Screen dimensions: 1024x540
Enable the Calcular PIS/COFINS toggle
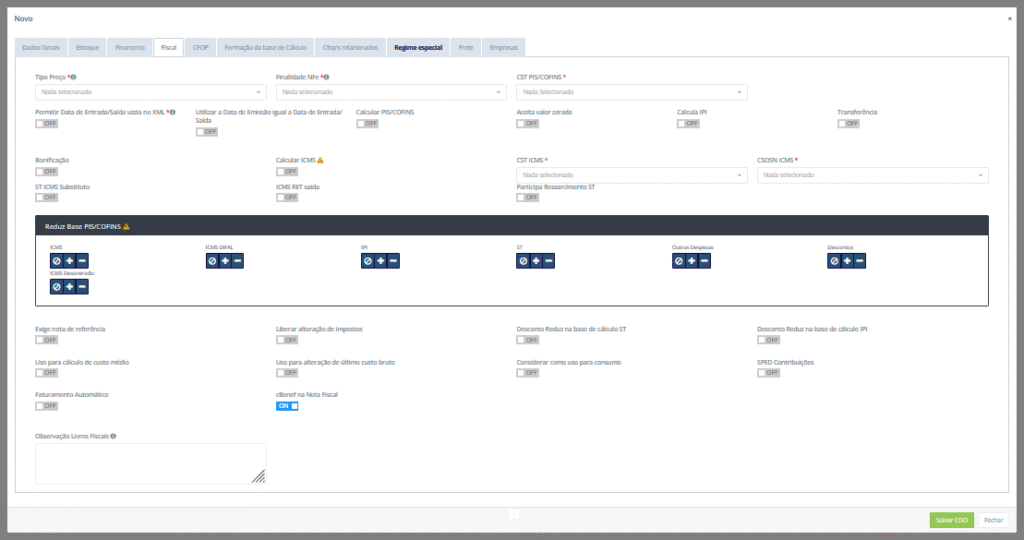pos(367,124)
